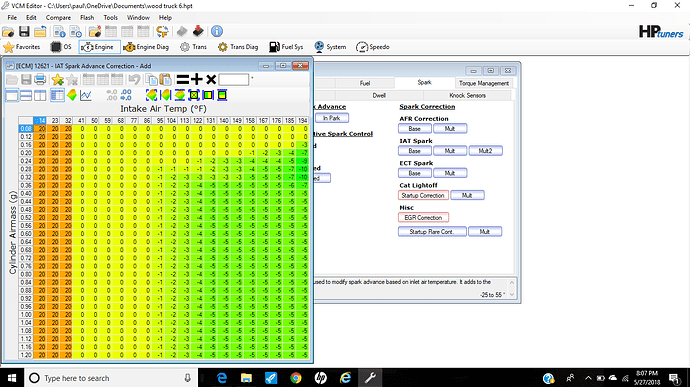
Task: Open the Engine Diag section
Action: pyautogui.click(x=147, y=47)
